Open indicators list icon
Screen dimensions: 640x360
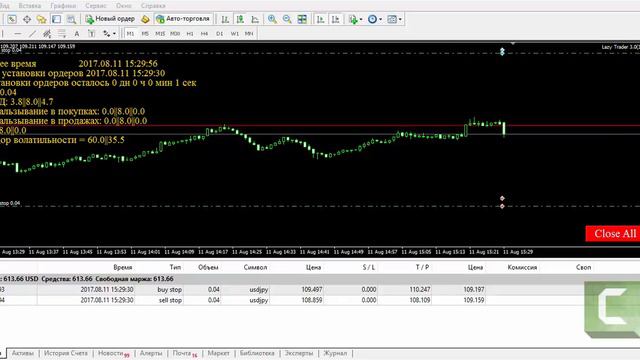tap(353, 19)
